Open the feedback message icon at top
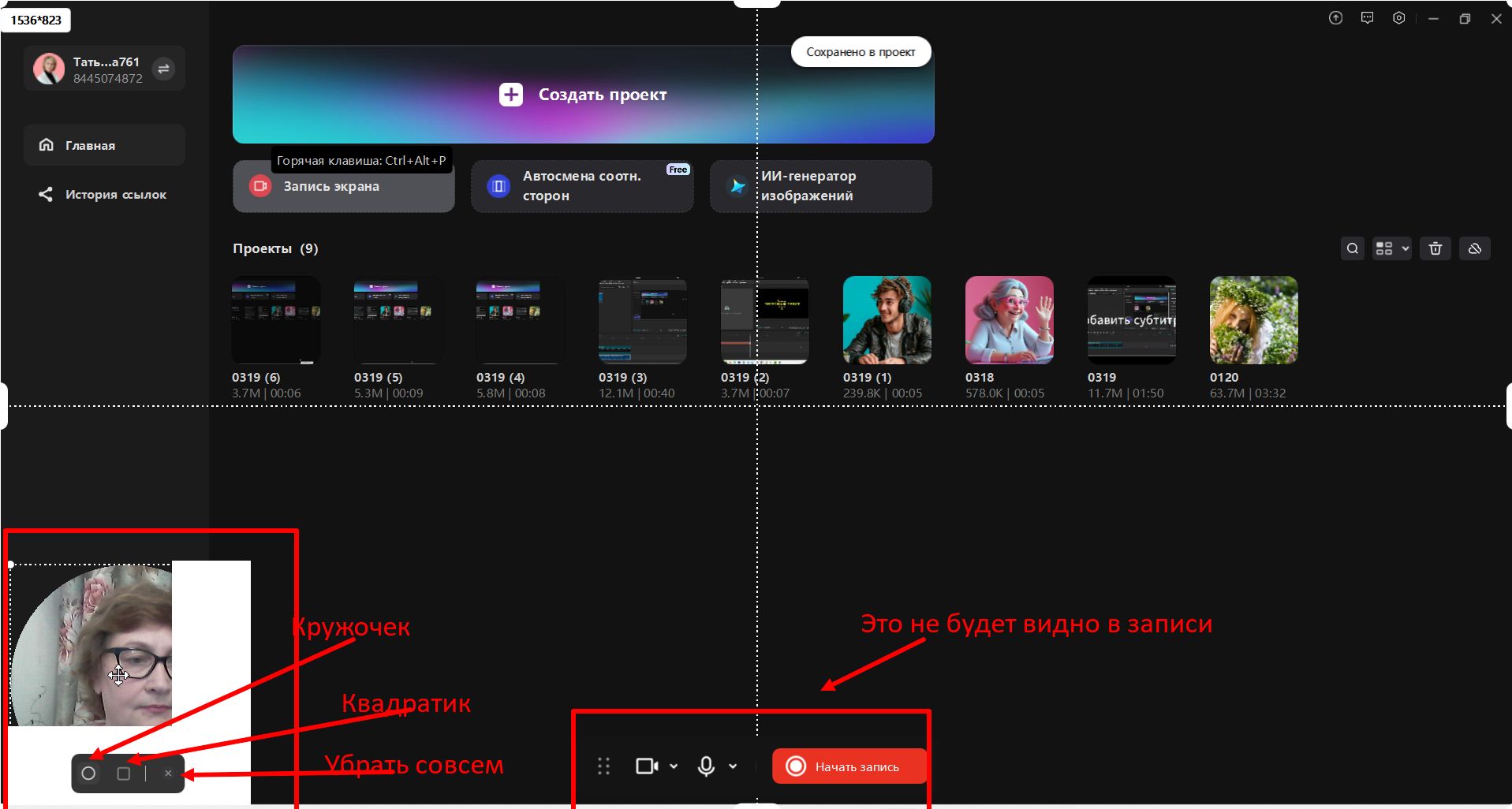Viewport: 1512px width, 809px height. point(1367,18)
